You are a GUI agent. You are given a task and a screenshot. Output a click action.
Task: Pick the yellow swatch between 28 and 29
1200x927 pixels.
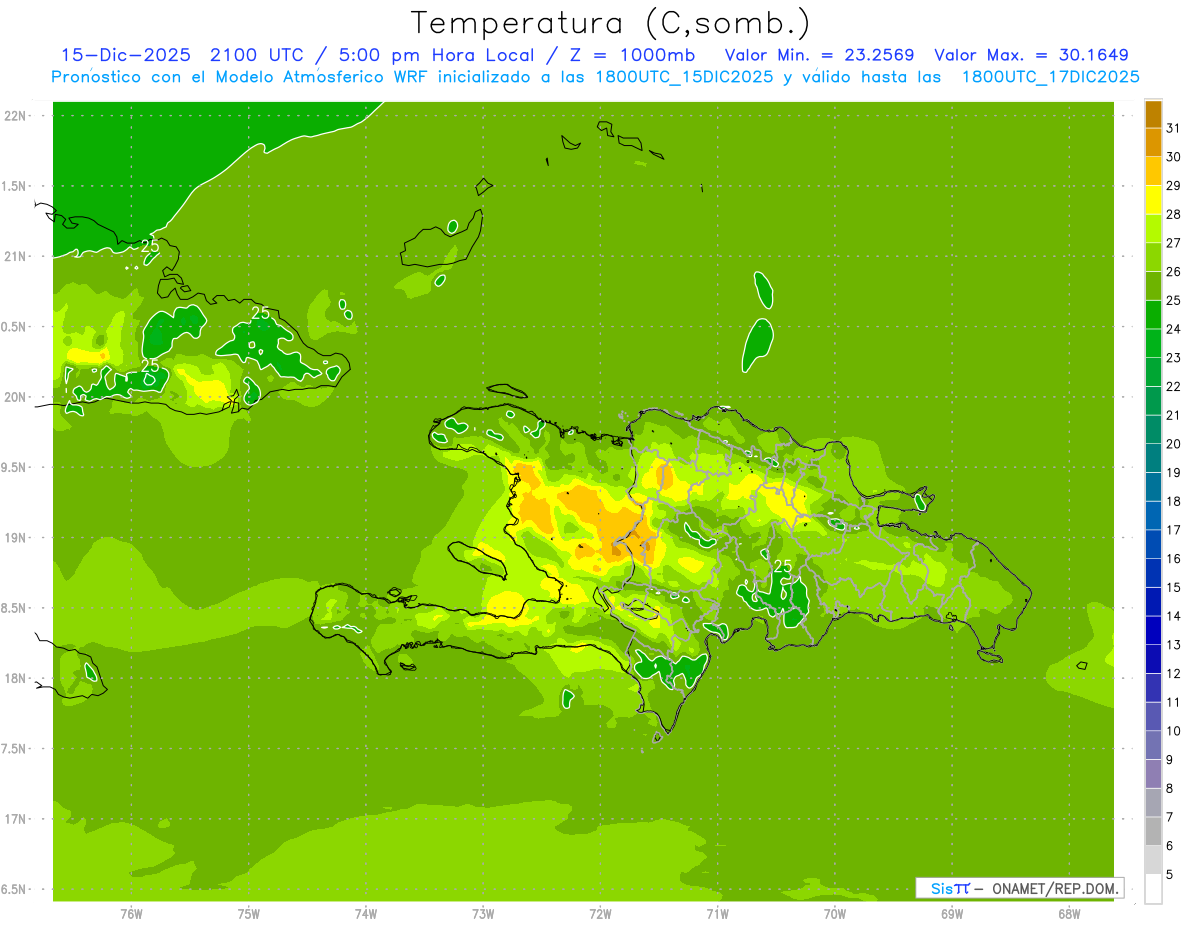(x=1153, y=200)
